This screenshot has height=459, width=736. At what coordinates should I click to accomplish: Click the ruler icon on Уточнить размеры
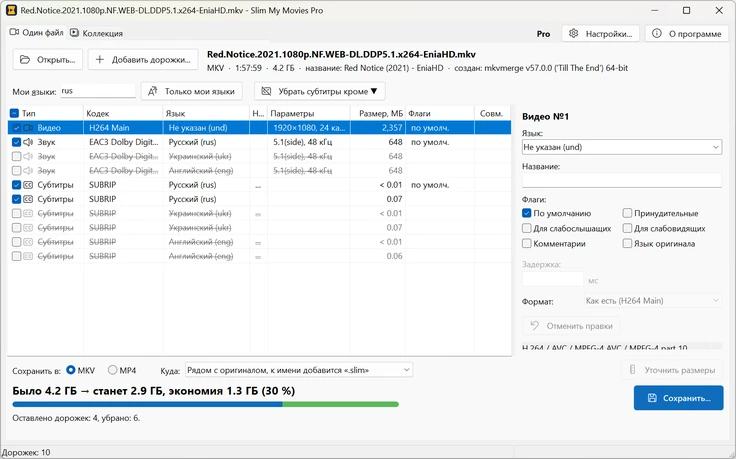632,370
